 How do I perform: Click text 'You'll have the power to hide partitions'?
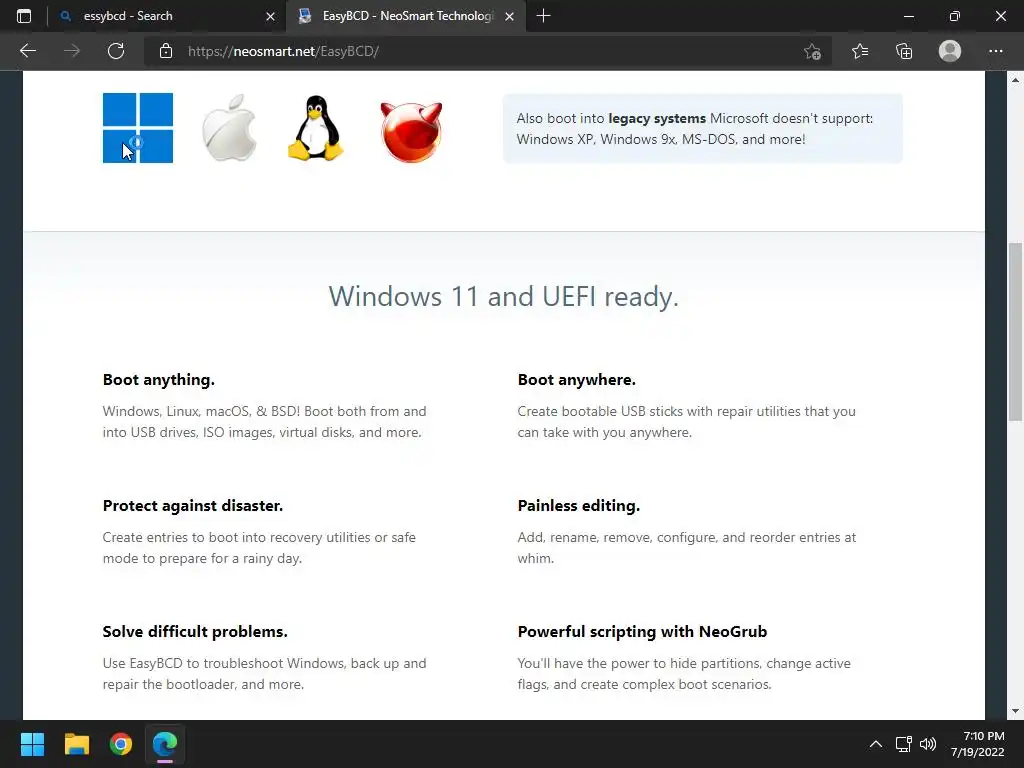[x=639, y=664]
